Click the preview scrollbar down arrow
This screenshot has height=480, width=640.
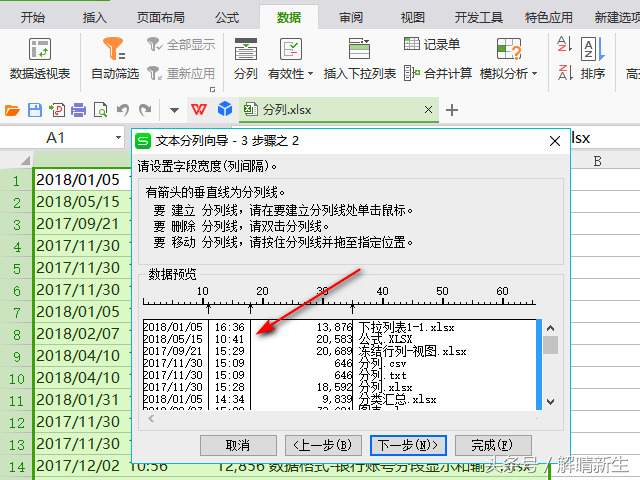[550, 402]
